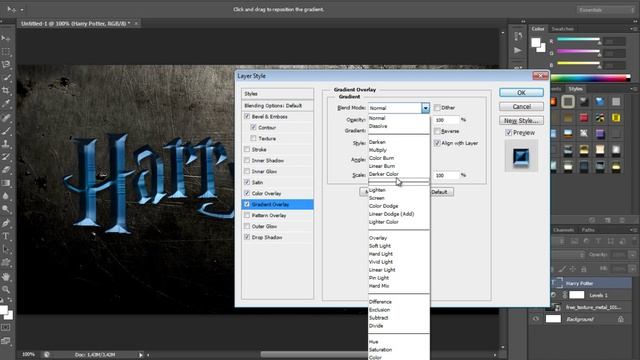Select the Clone Stamp tool
This screenshot has height=360, width=640.
6,144
